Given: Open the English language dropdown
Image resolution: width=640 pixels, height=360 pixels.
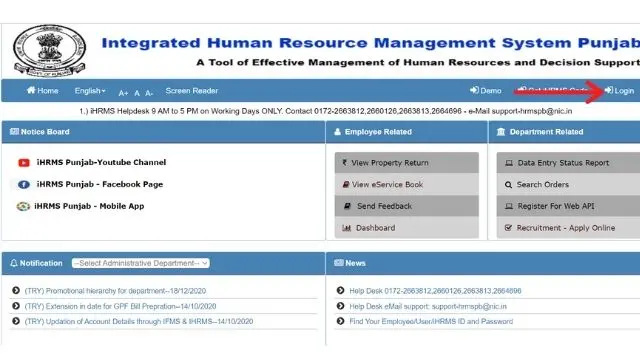Looking at the screenshot, I should (90, 91).
